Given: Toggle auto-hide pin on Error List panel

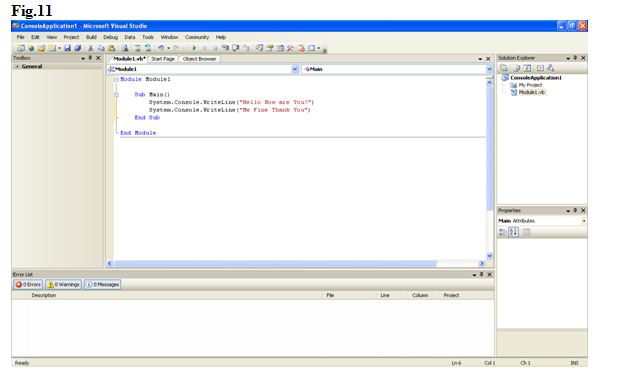Looking at the screenshot, I should tap(482, 274).
